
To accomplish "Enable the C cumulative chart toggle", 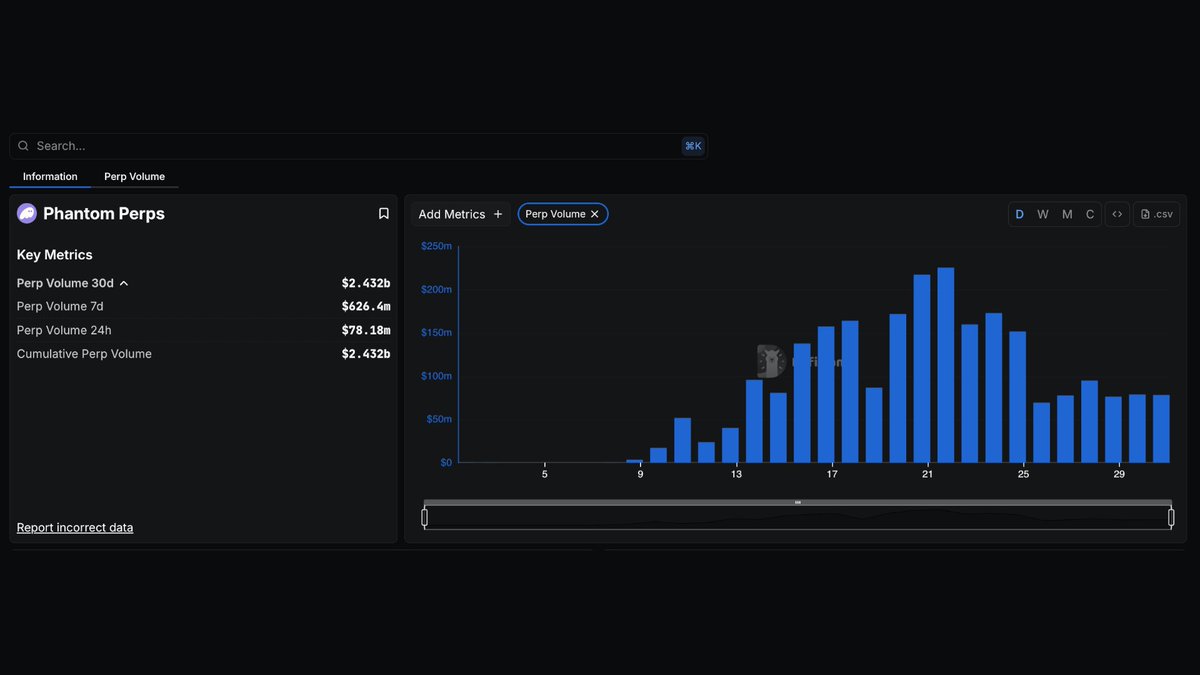I will pos(1090,214).
